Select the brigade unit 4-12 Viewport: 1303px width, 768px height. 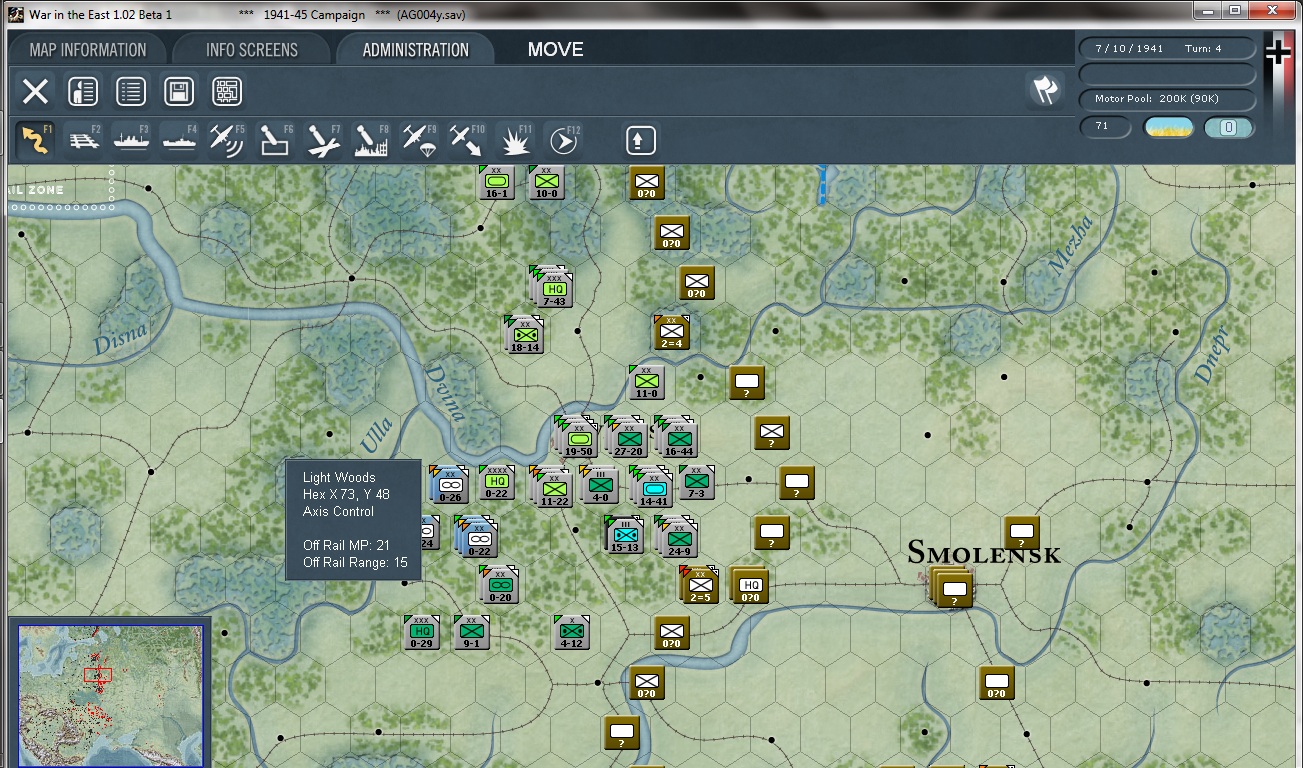(x=571, y=632)
